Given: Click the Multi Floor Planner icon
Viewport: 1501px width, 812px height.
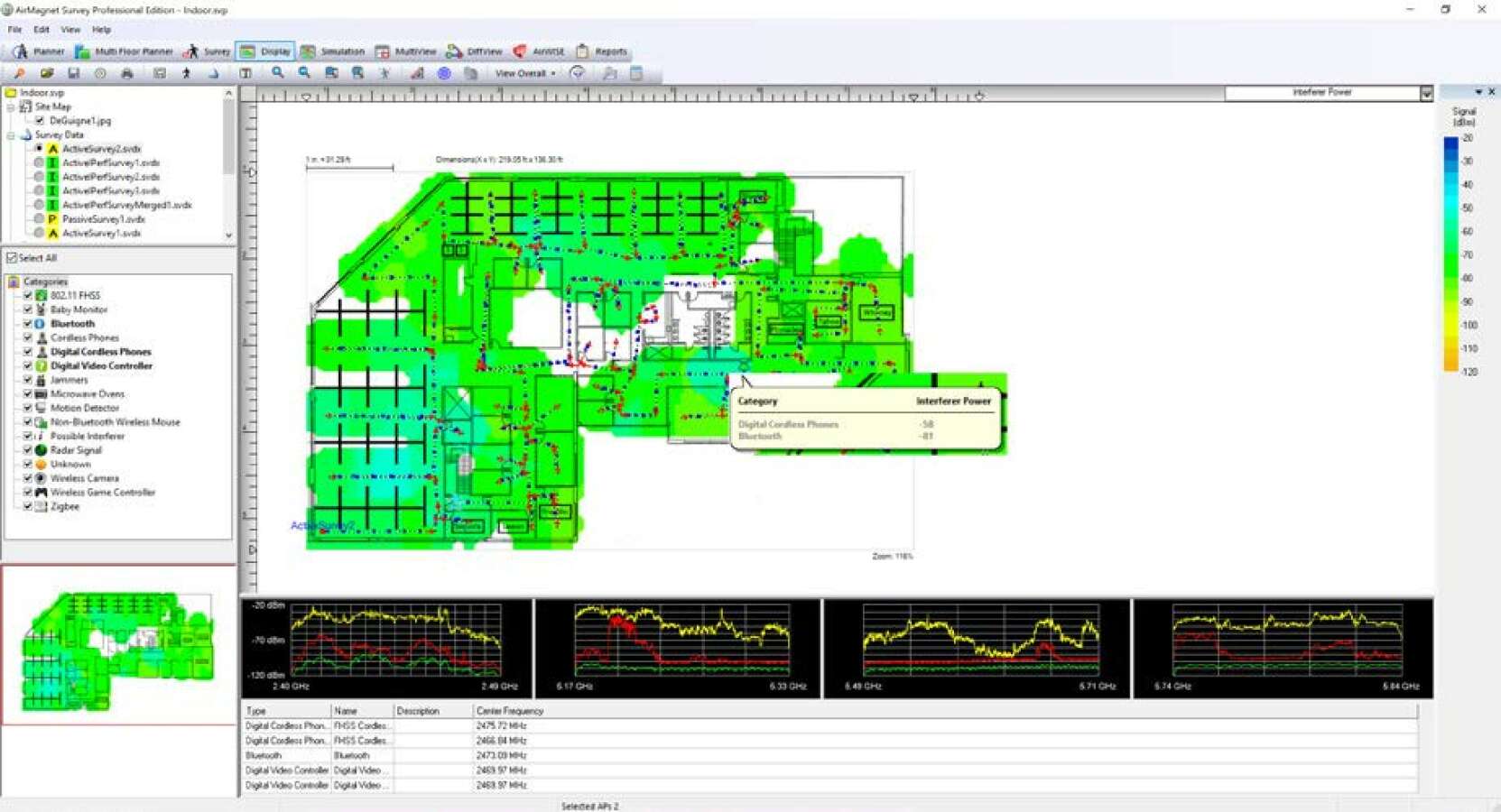Looking at the screenshot, I should tap(82, 51).
